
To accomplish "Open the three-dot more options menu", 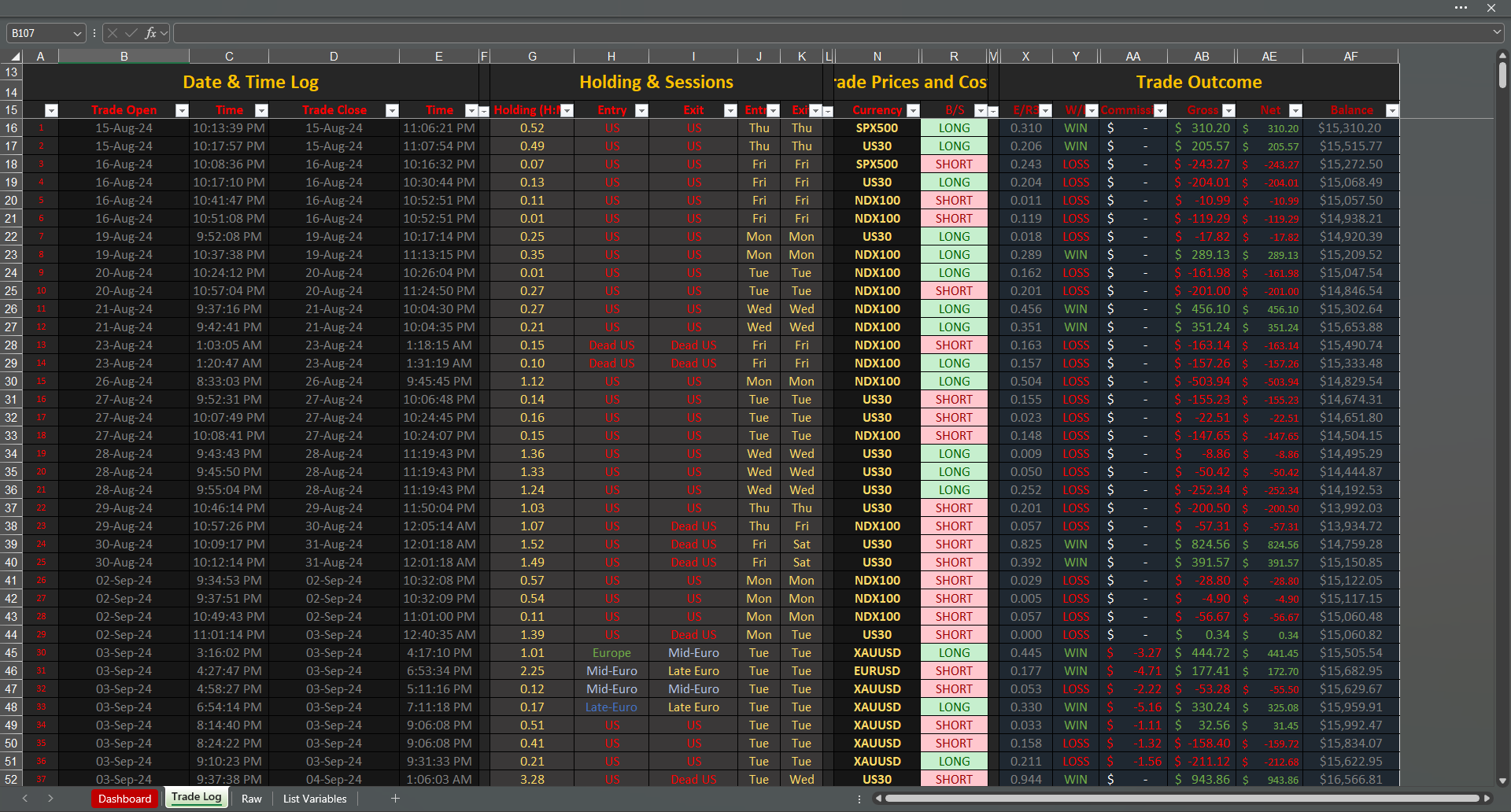I will click(1461, 8).
